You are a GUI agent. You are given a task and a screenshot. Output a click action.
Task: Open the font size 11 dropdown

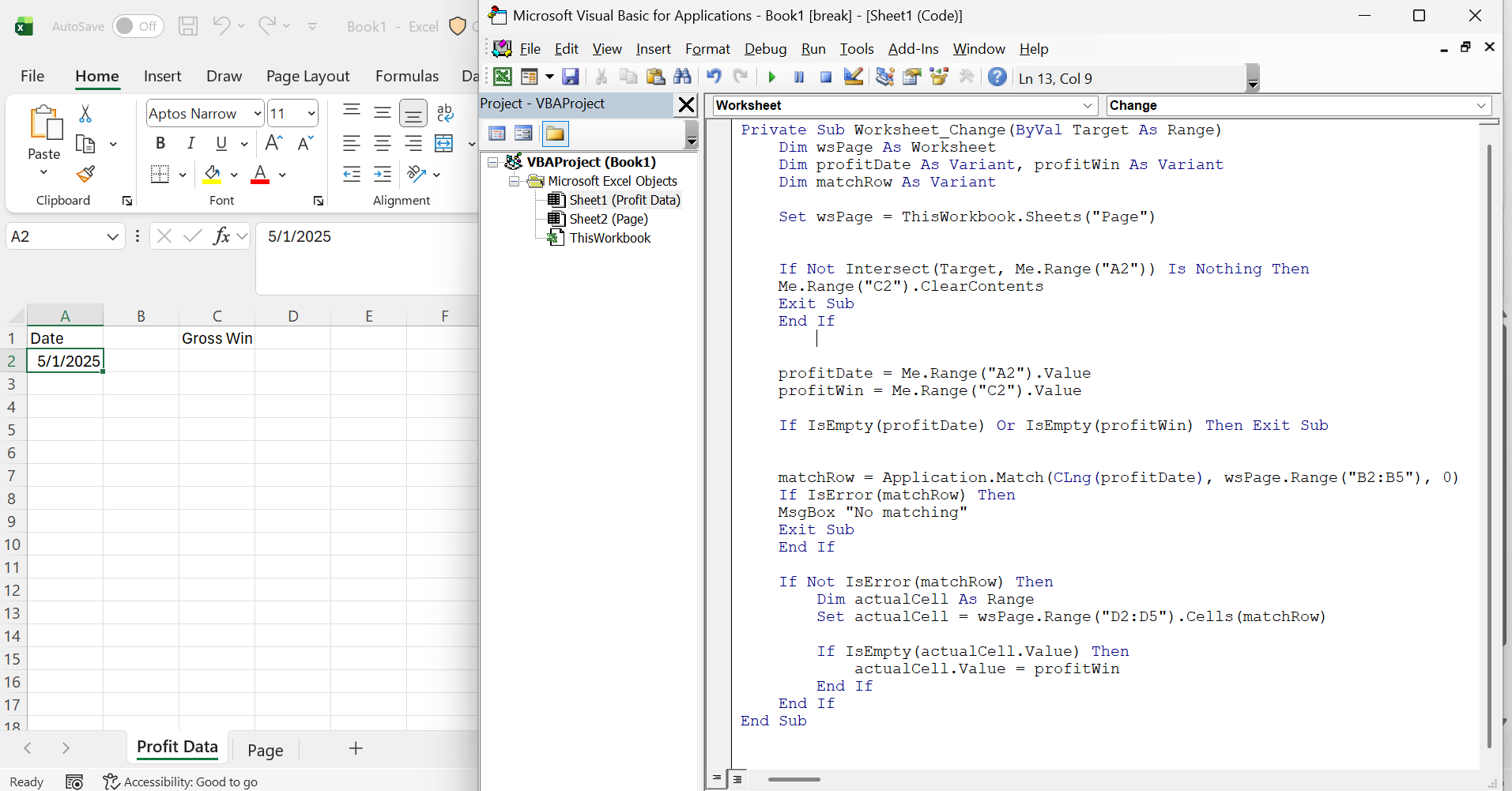pos(311,114)
